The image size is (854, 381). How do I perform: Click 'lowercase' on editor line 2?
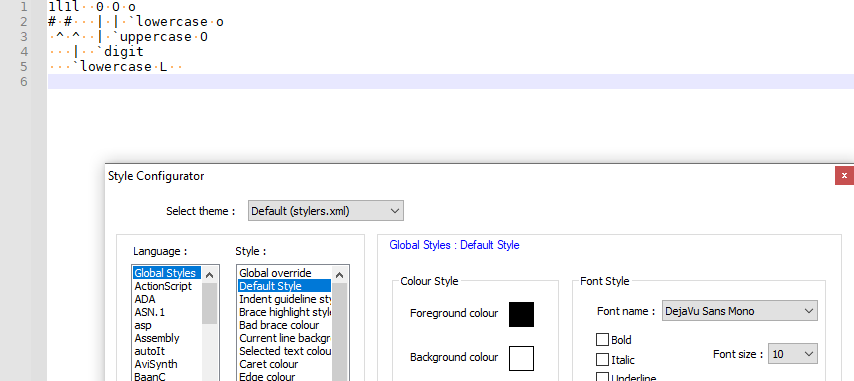(172, 22)
